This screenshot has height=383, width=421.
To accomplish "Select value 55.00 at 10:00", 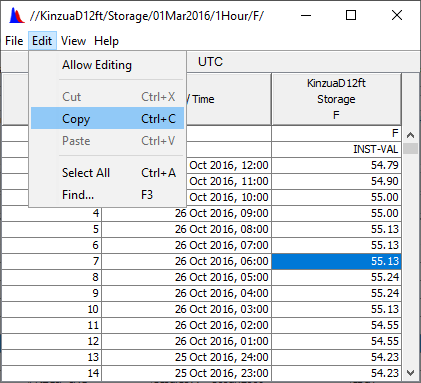I will point(336,197).
